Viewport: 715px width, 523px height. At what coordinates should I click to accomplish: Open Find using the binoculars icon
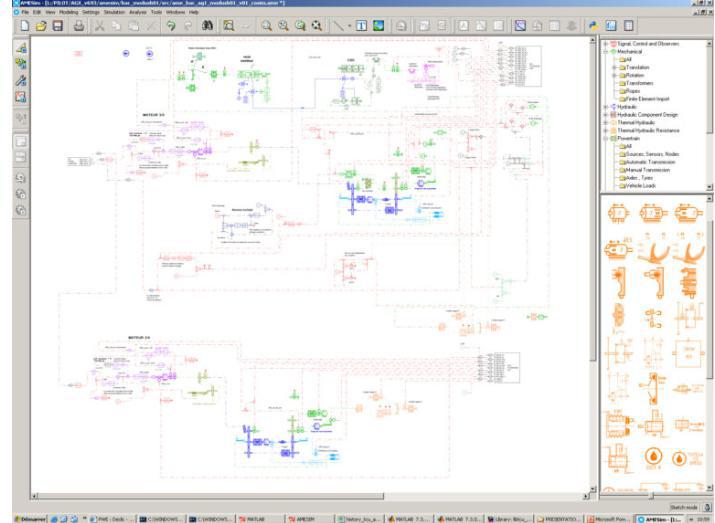click(x=207, y=26)
